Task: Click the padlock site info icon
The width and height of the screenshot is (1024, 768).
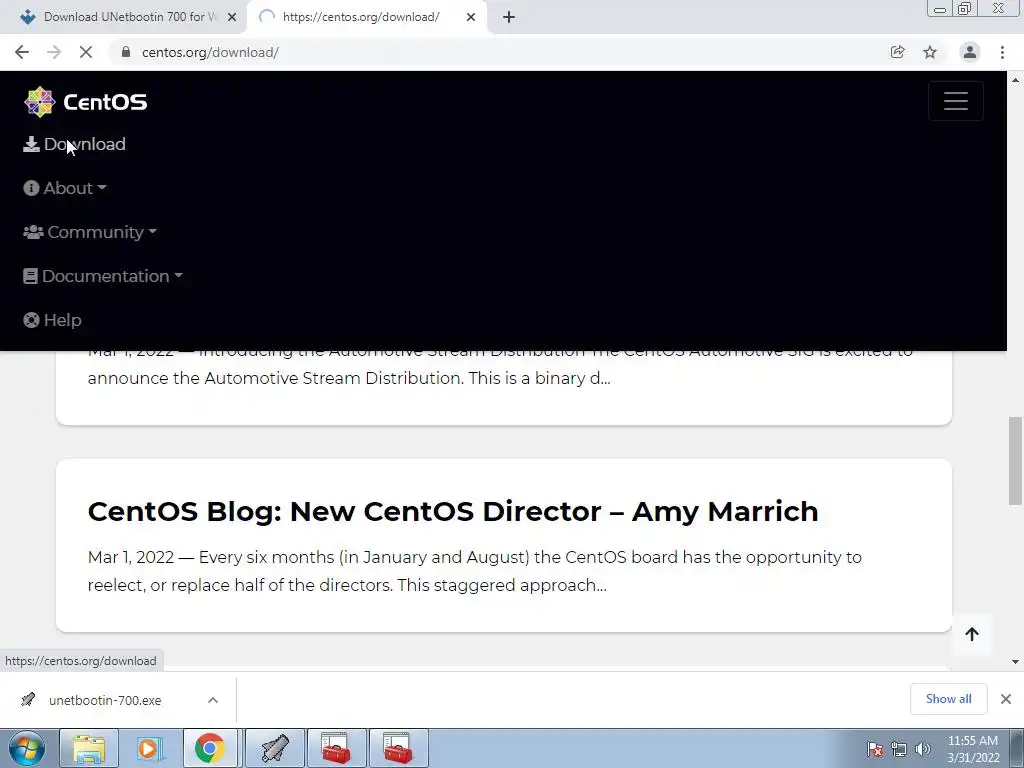Action: (x=126, y=52)
